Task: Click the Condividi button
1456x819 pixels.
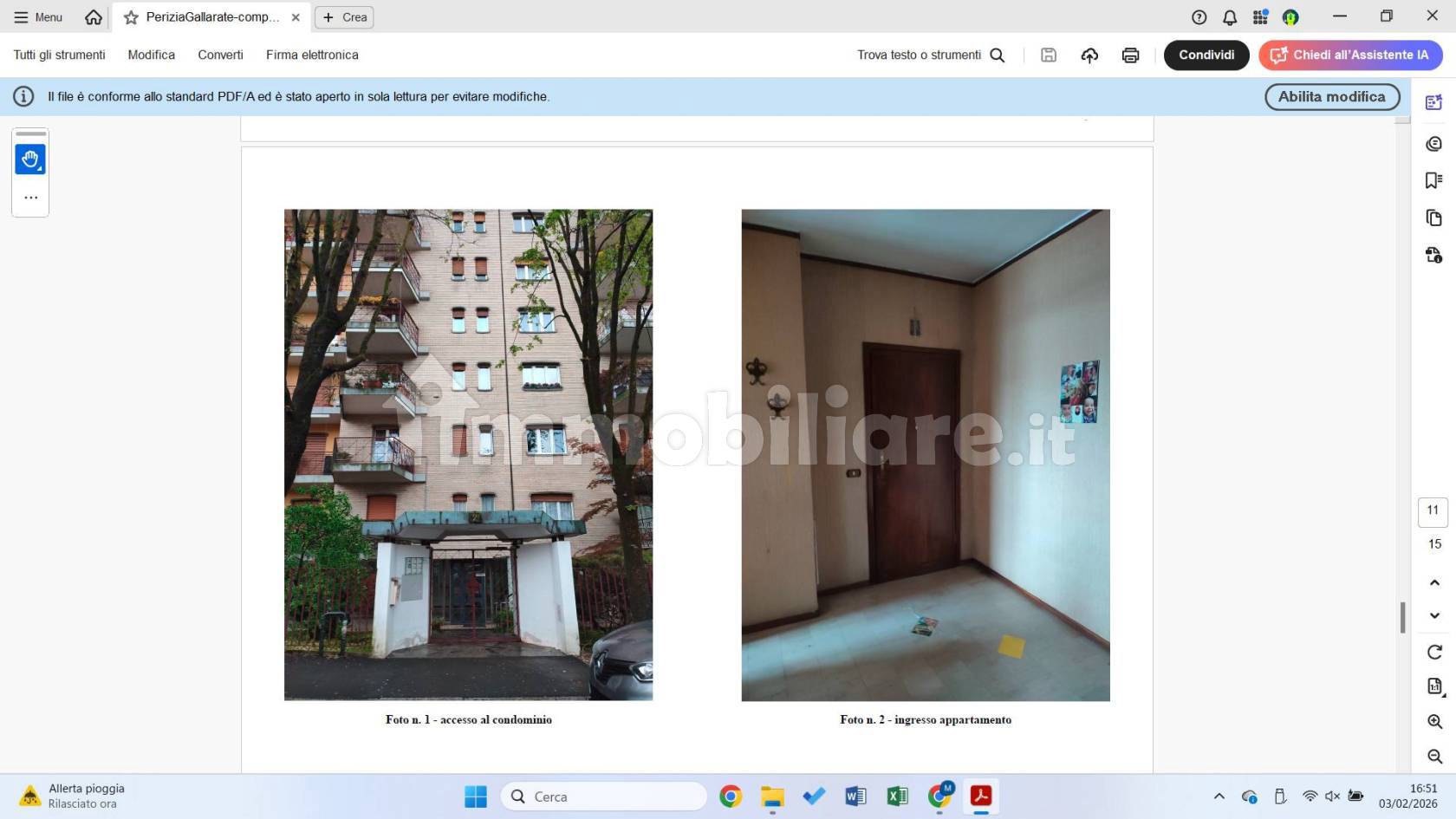Action: [1206, 55]
